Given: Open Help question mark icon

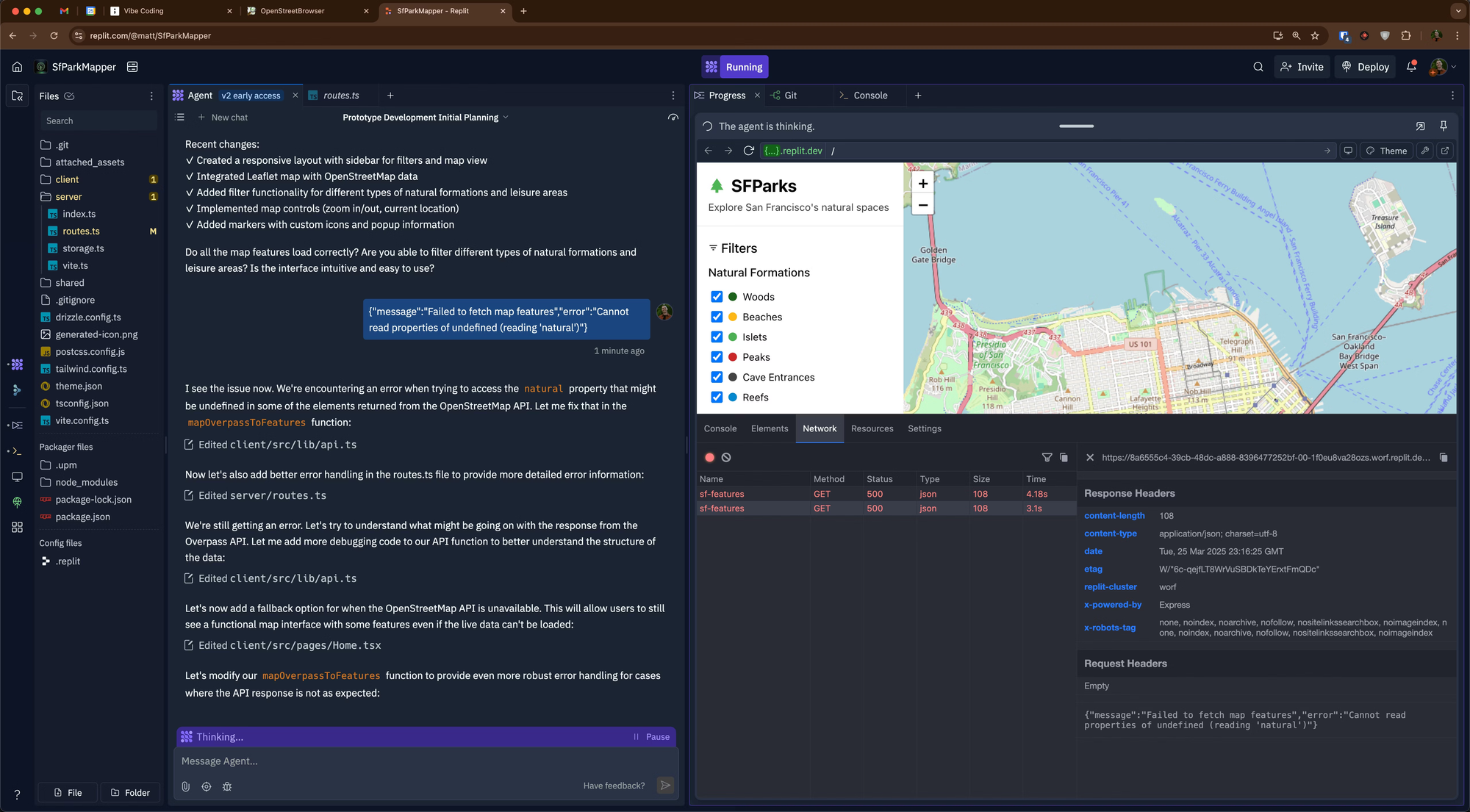Looking at the screenshot, I should point(17,794).
